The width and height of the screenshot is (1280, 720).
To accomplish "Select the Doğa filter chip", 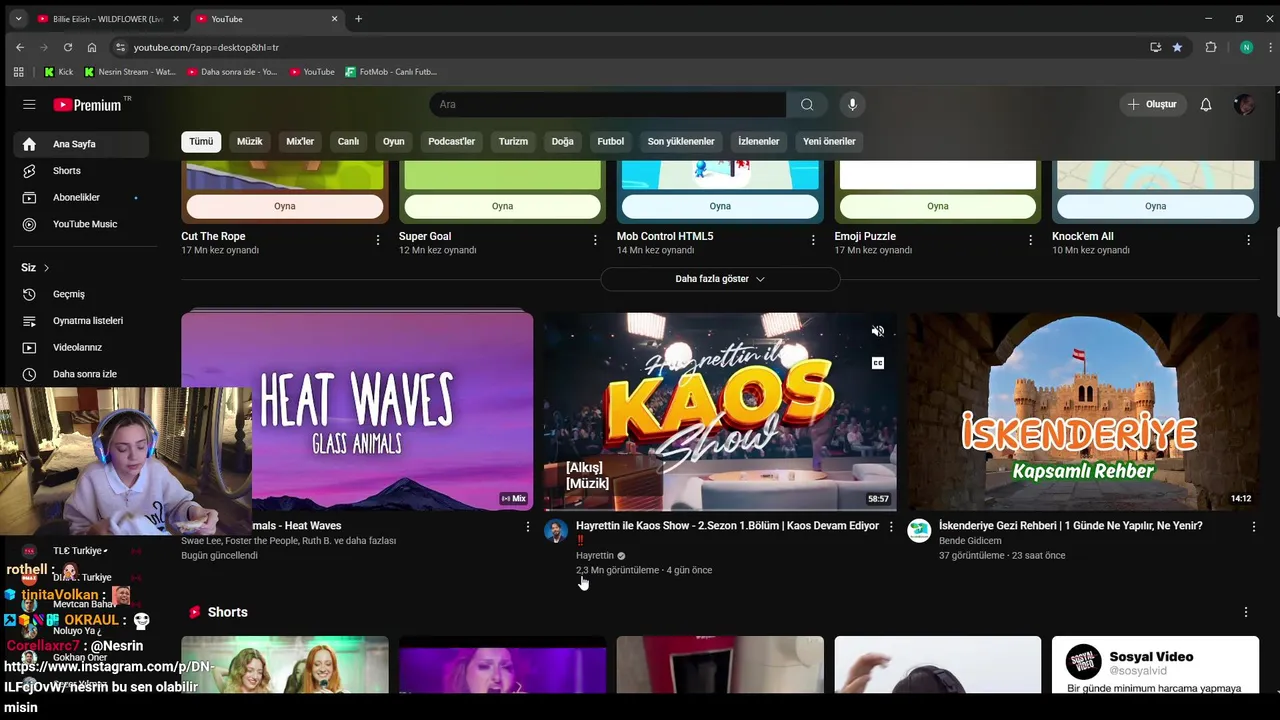I will [x=563, y=142].
